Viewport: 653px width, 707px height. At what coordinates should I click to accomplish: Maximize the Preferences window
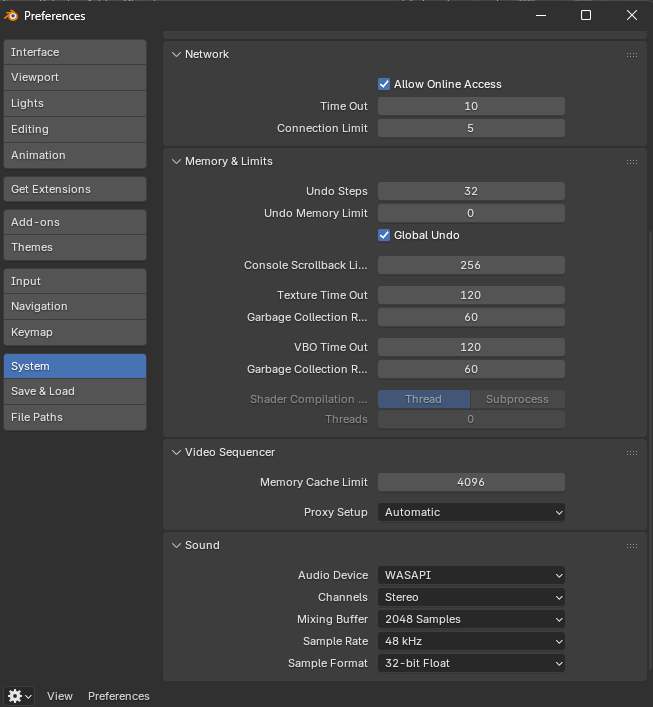[585, 15]
